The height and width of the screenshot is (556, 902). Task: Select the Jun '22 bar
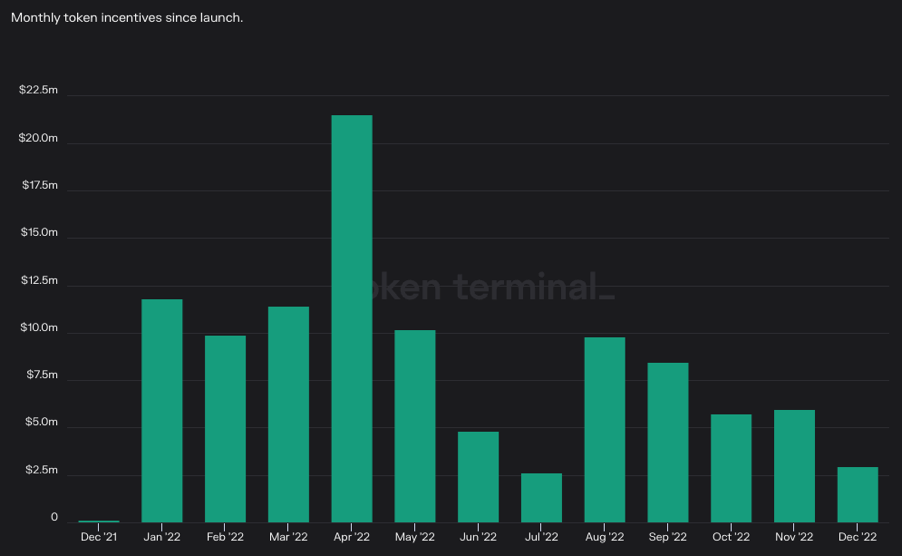point(478,476)
